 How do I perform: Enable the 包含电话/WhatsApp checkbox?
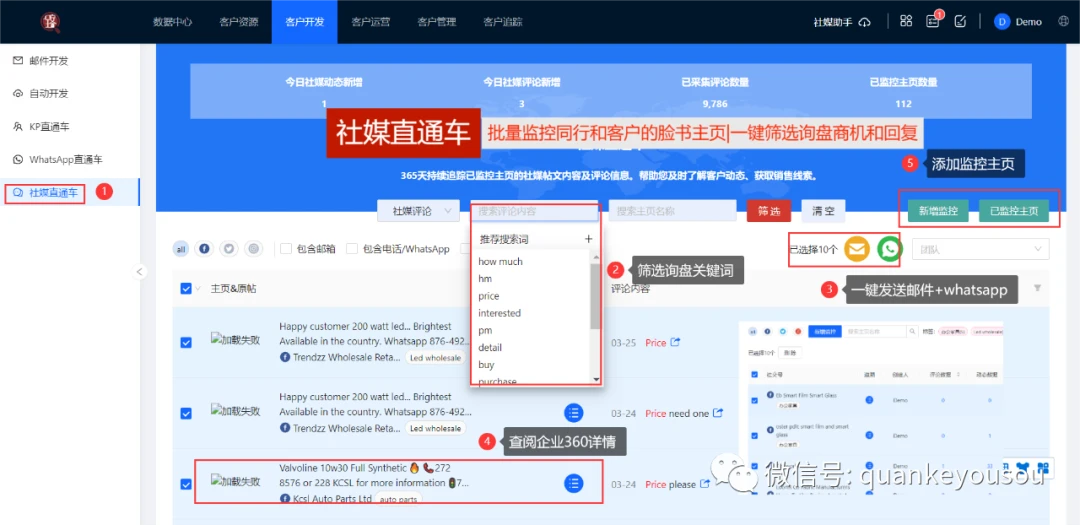pyautogui.click(x=352, y=249)
